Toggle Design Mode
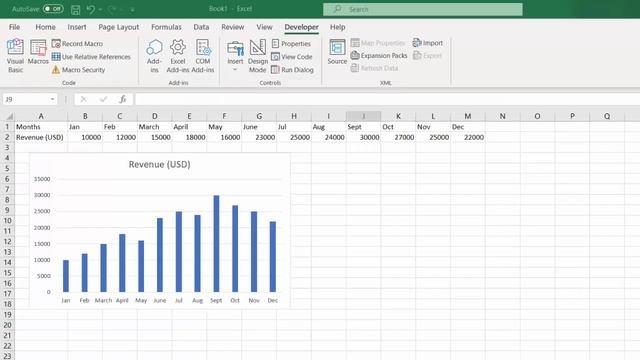Viewport: 640px width, 360px height. 258,56
